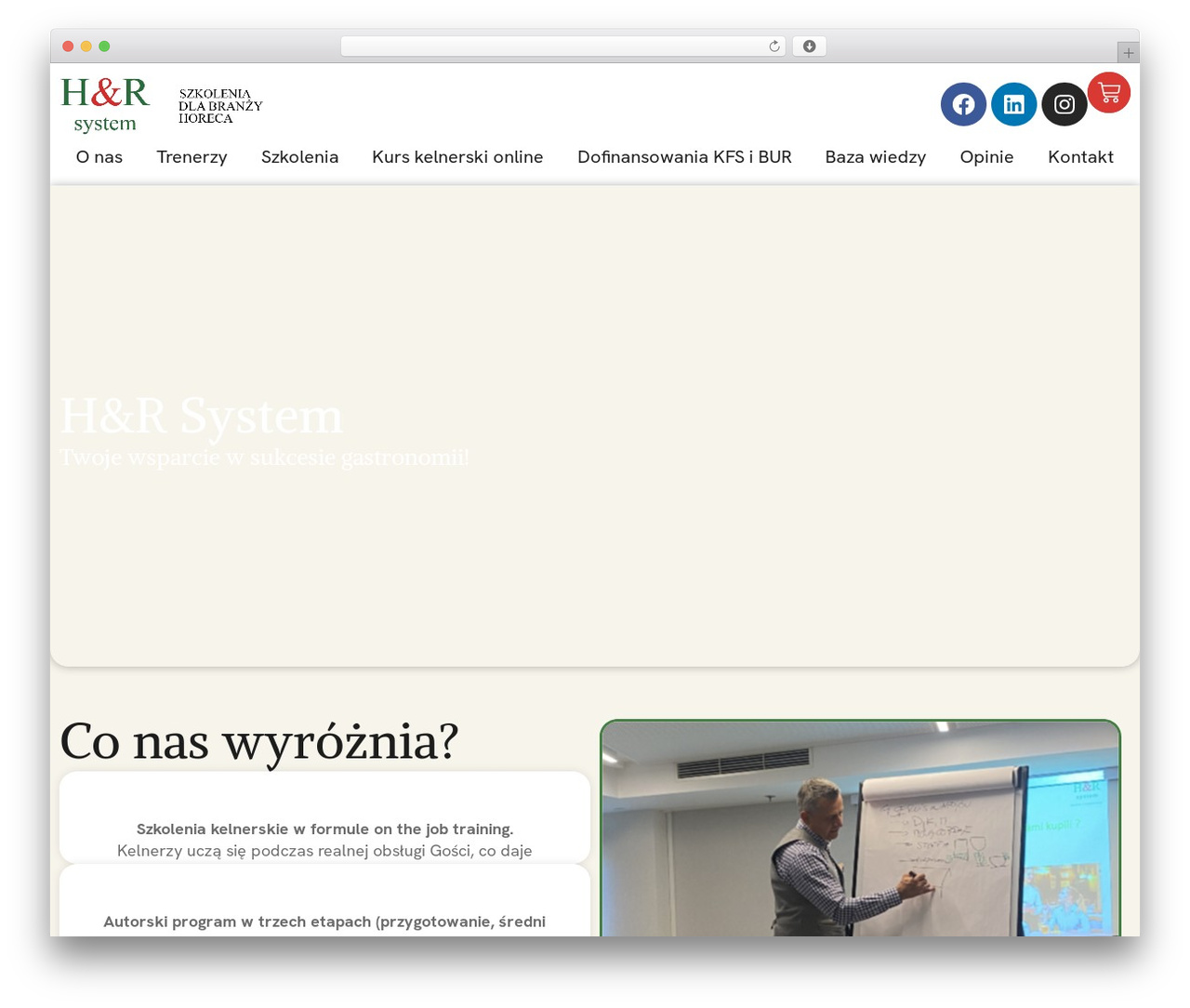
Task: Click the 'Kelnerzy uczą się podczas realnej obsługi' line
Action: pyautogui.click(x=324, y=851)
